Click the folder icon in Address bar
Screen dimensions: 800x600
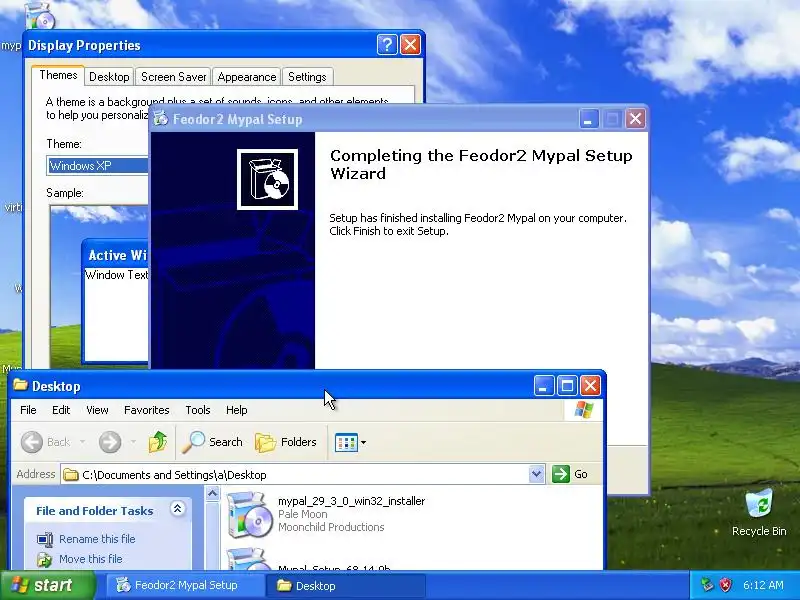(70, 475)
